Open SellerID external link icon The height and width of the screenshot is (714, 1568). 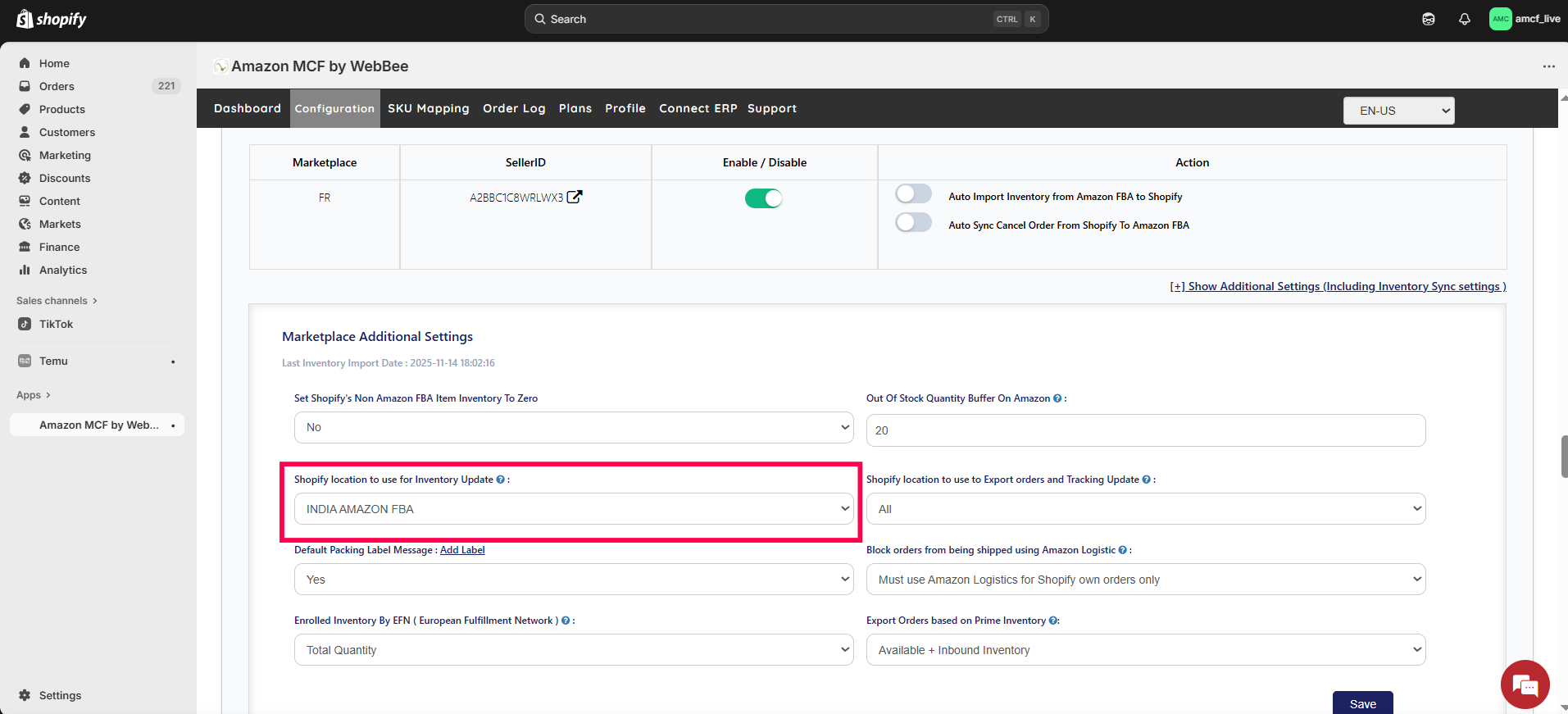[x=575, y=197]
